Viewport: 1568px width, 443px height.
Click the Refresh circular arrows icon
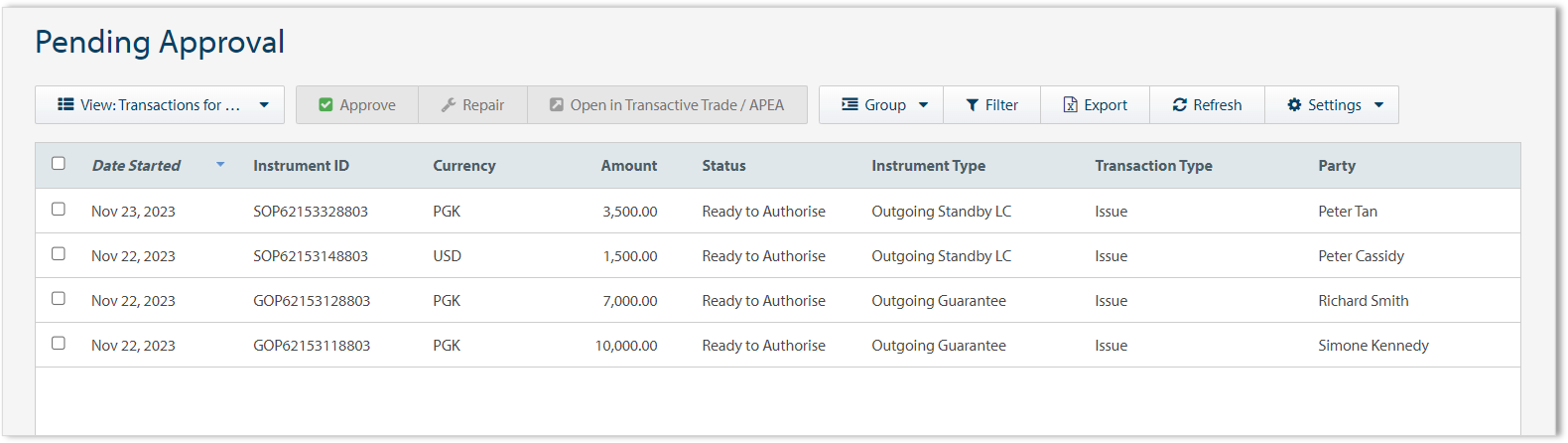point(1179,105)
